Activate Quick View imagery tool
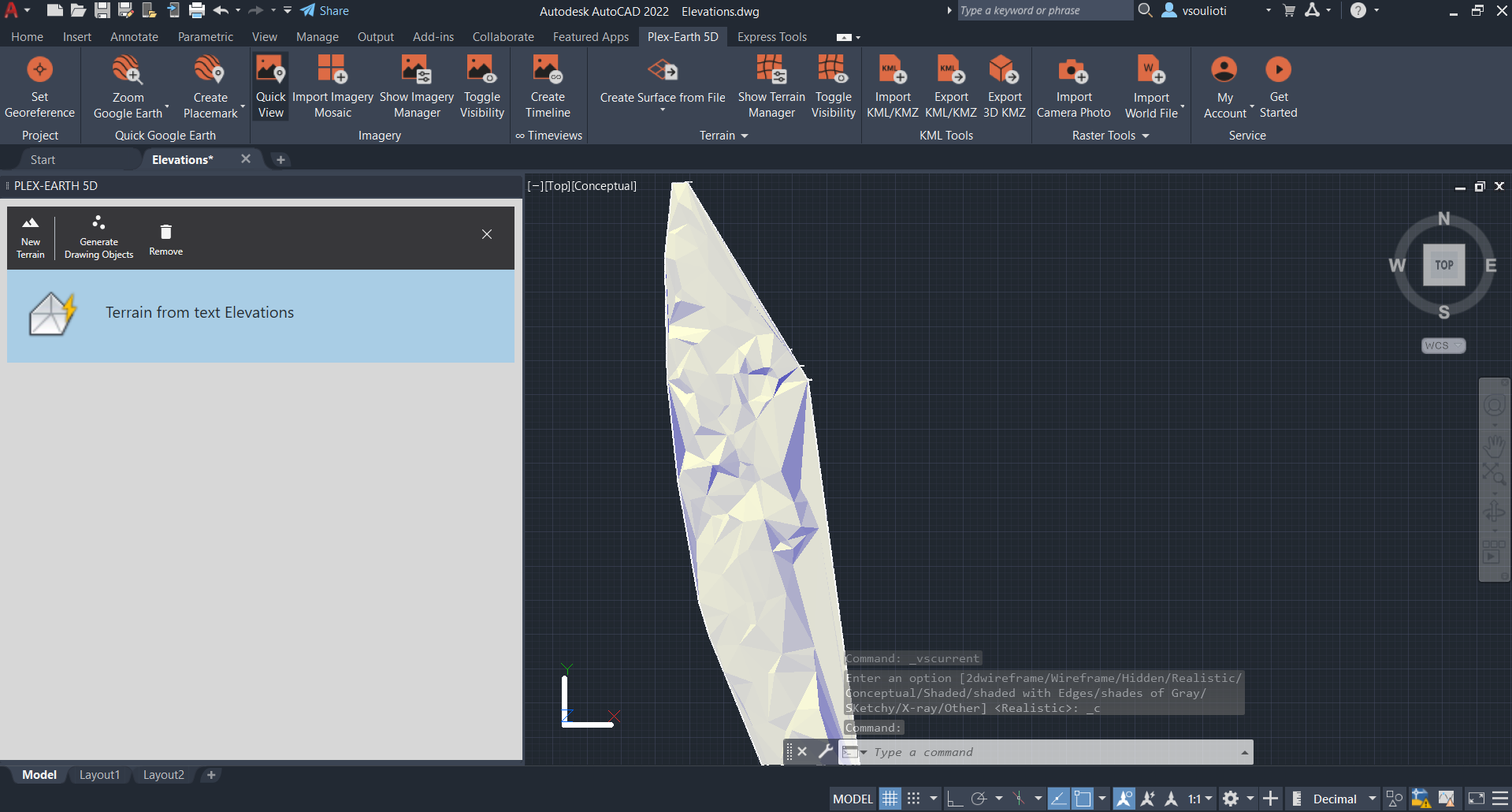This screenshot has width=1512, height=812. pos(270,87)
